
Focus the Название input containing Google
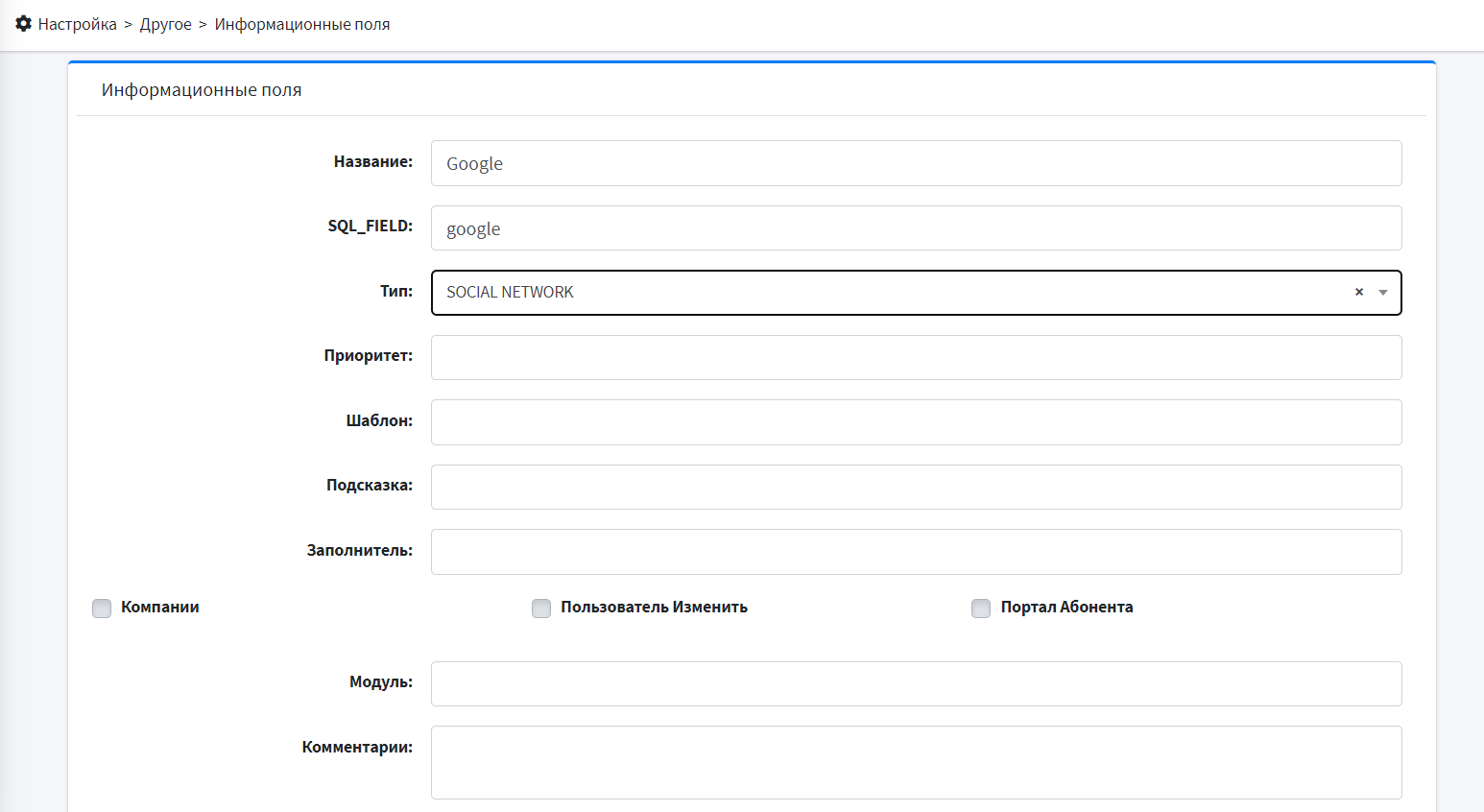(x=916, y=163)
